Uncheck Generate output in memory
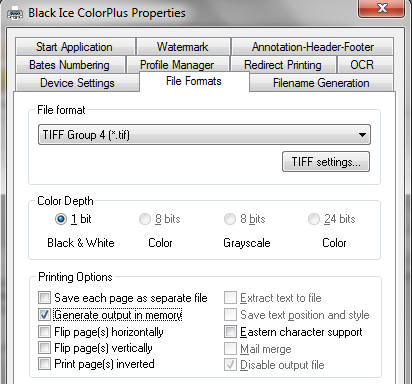Viewport: 412px width, 384px height. tap(44, 315)
